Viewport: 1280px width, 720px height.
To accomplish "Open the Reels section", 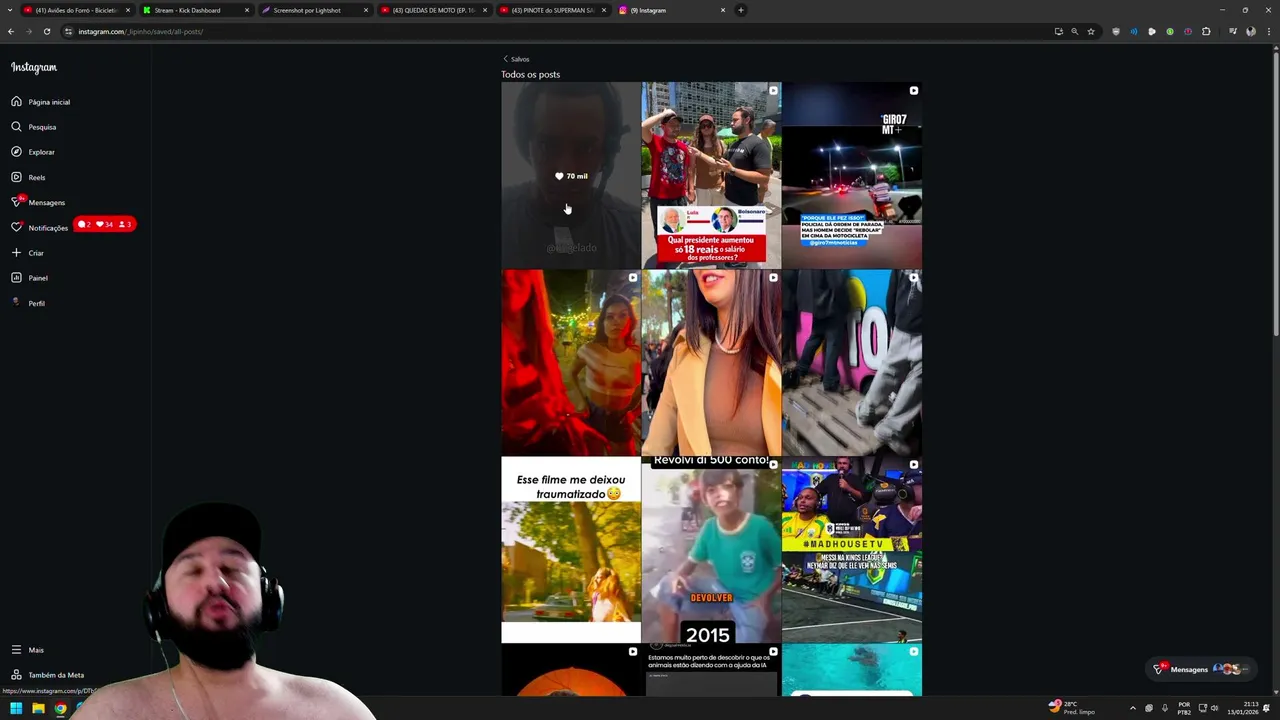I will [28, 177].
